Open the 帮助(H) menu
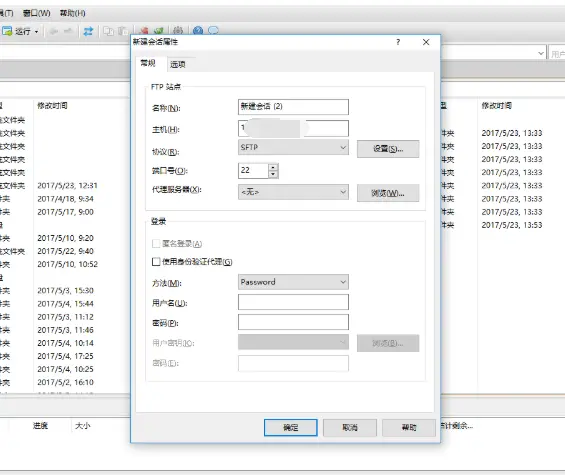Screen dimensions: 565x475 point(72,13)
